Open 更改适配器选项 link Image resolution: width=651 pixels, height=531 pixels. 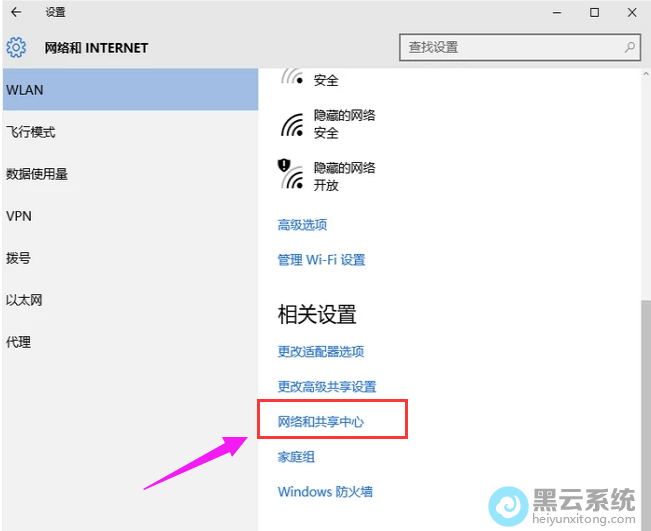(x=320, y=352)
